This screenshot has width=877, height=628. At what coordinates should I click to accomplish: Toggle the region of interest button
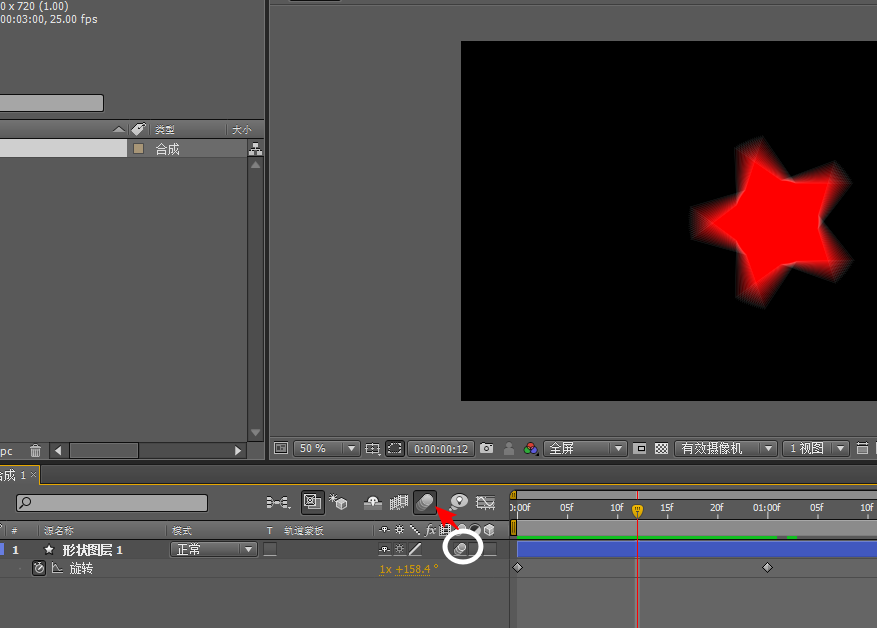point(395,449)
